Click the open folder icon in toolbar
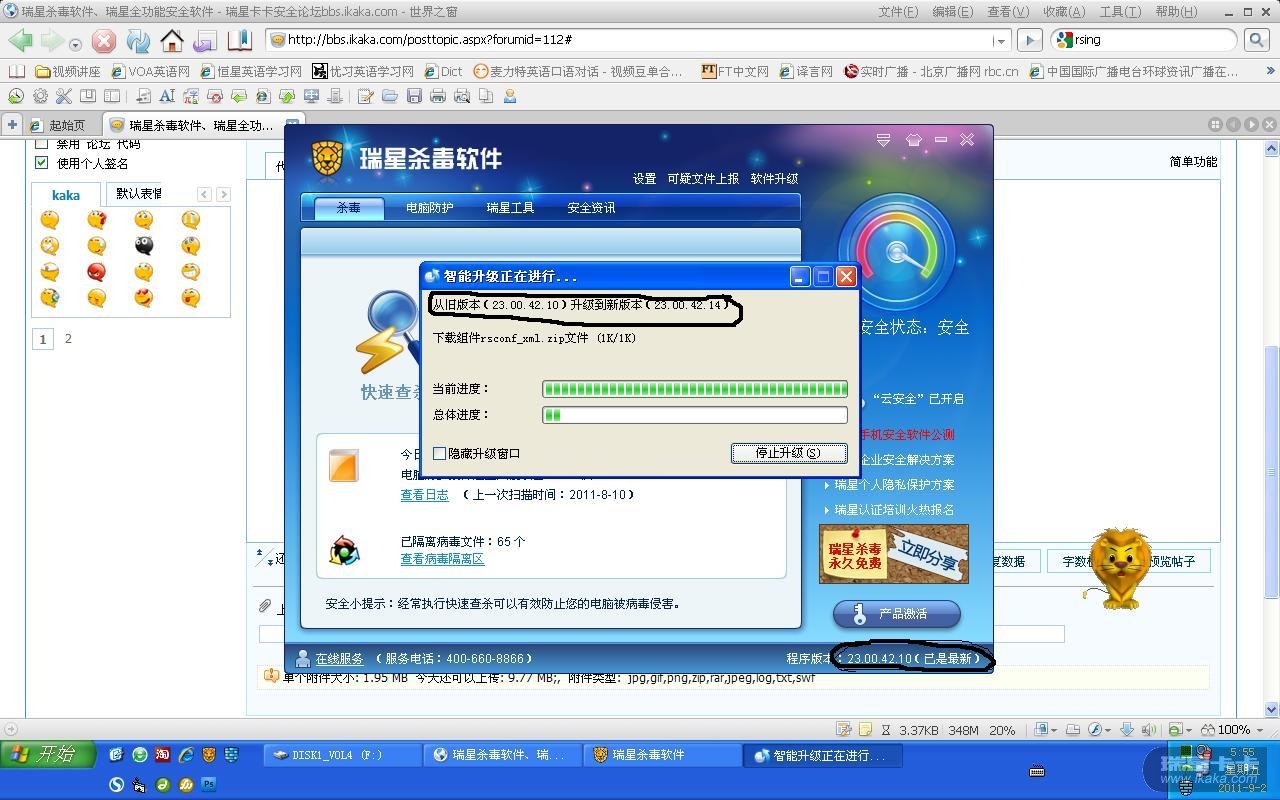The height and width of the screenshot is (800, 1280). pyautogui.click(x=390, y=96)
